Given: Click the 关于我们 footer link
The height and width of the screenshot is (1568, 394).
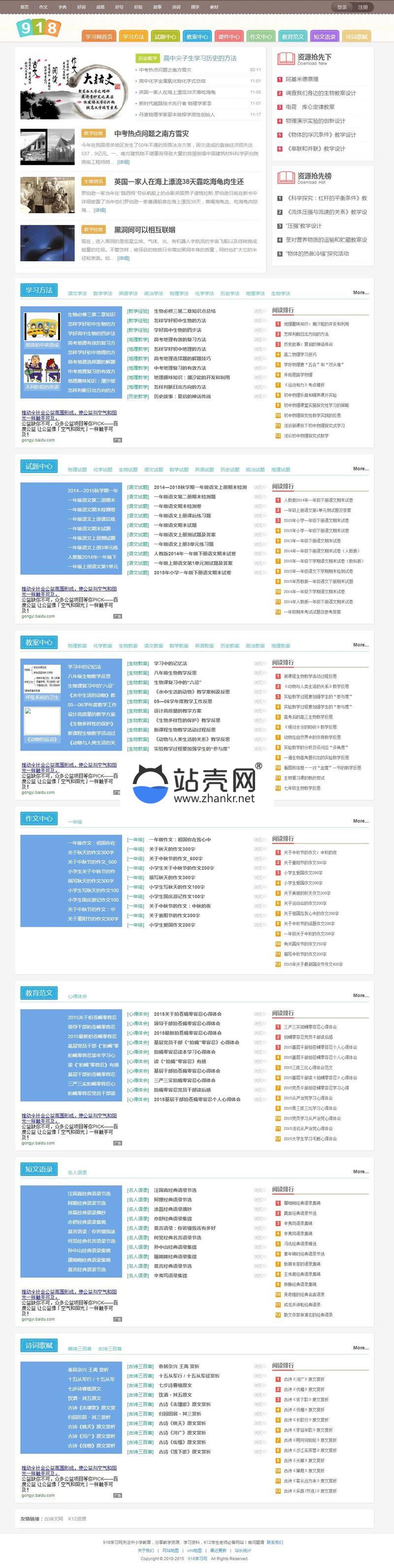Looking at the screenshot, I should [146, 1550].
